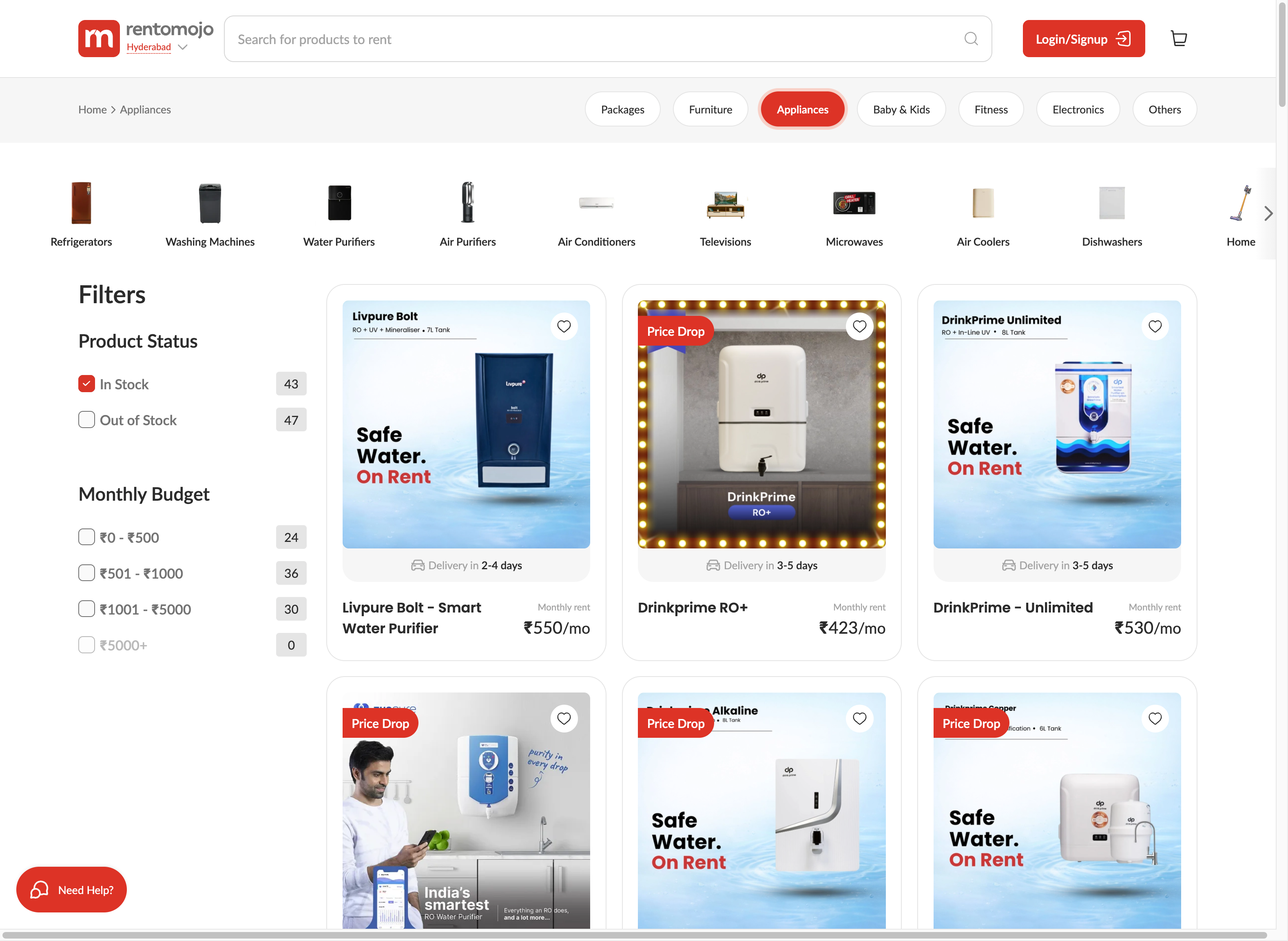Wishlist the Drinkprime Copper heart icon
The height and width of the screenshot is (941, 1288).
pyautogui.click(x=1155, y=718)
